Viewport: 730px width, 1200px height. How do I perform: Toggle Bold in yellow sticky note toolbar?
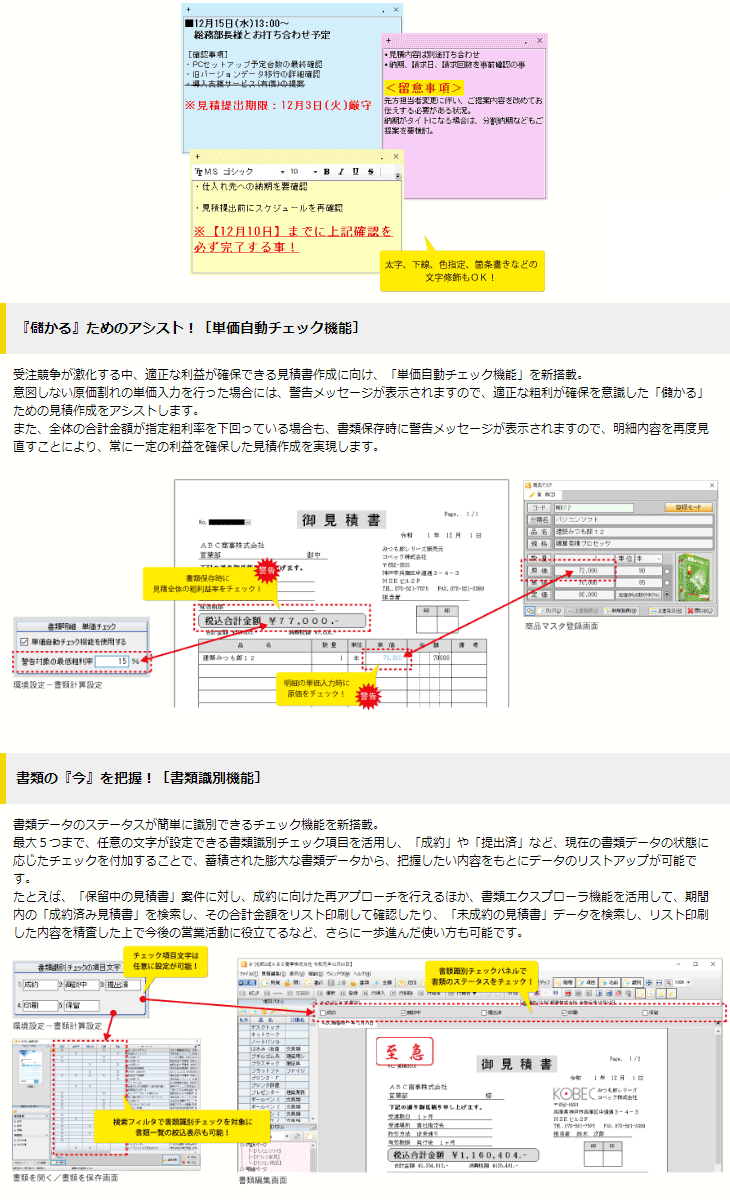point(327,172)
